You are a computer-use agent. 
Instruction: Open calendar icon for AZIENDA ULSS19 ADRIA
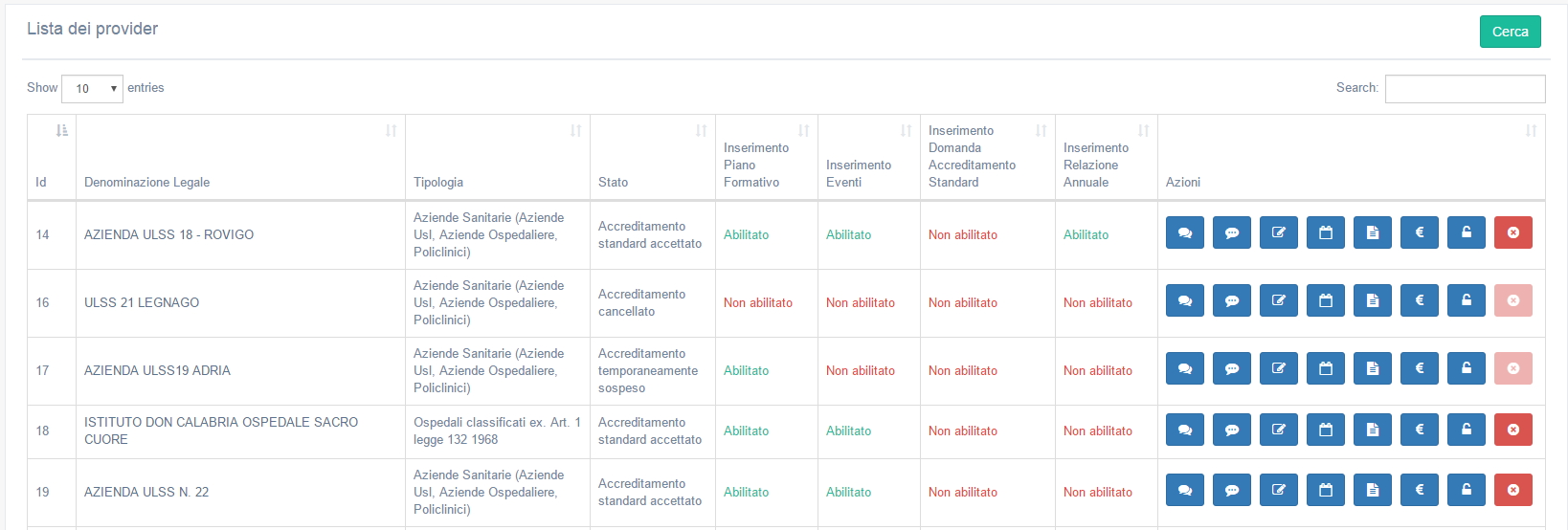1325,368
